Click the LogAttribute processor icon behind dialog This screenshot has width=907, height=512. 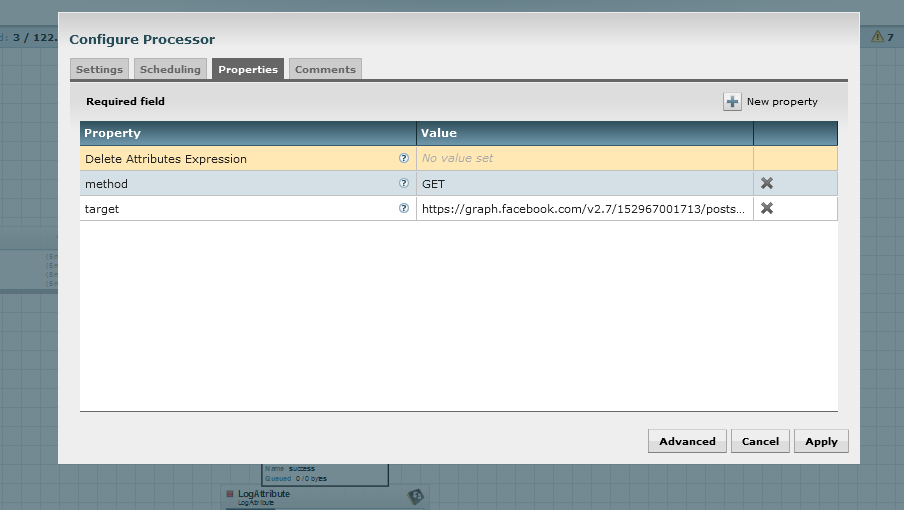point(415,496)
